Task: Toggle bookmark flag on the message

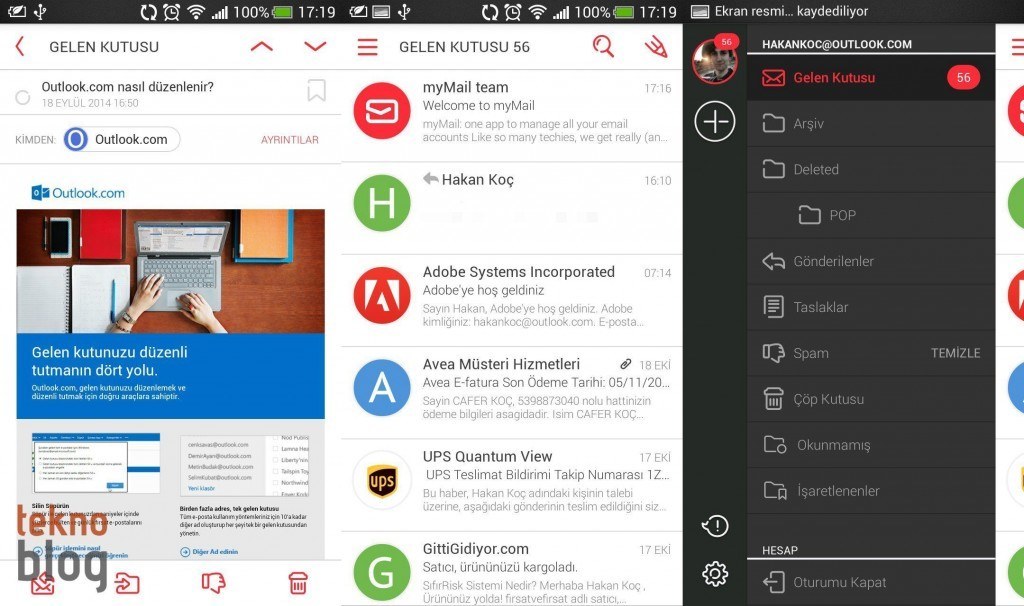Action: coord(316,92)
